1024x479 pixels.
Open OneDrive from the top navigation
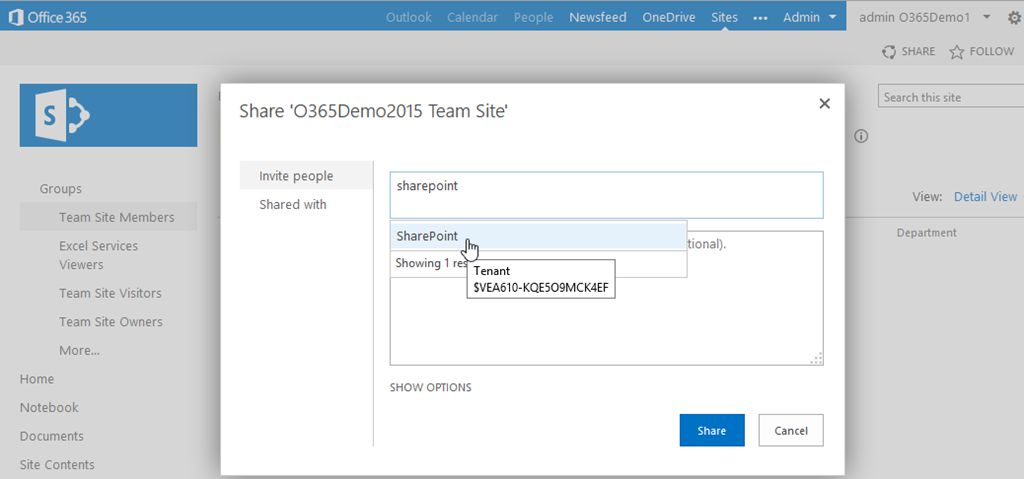pos(669,17)
